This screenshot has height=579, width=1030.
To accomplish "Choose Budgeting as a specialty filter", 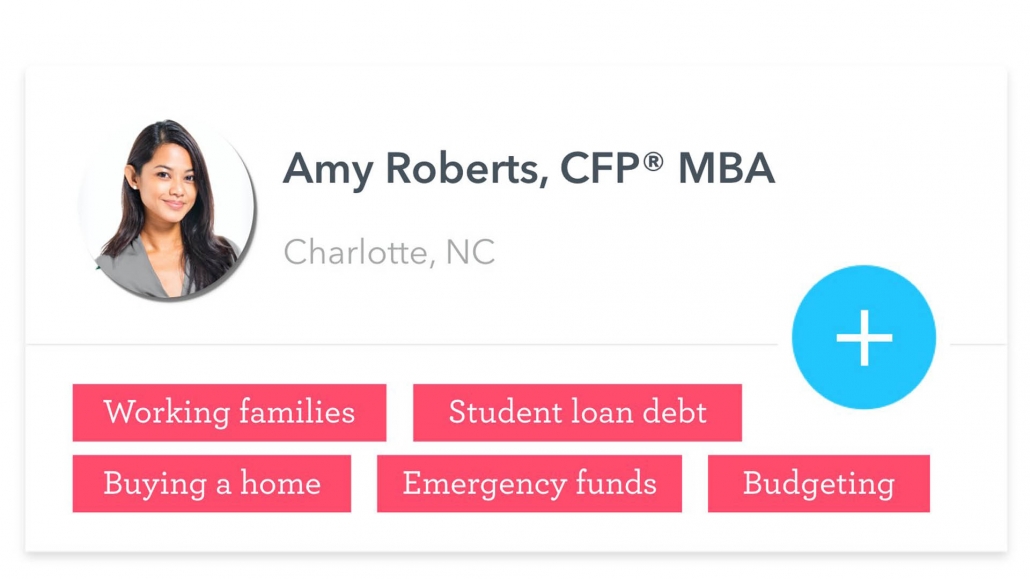I will [818, 484].
